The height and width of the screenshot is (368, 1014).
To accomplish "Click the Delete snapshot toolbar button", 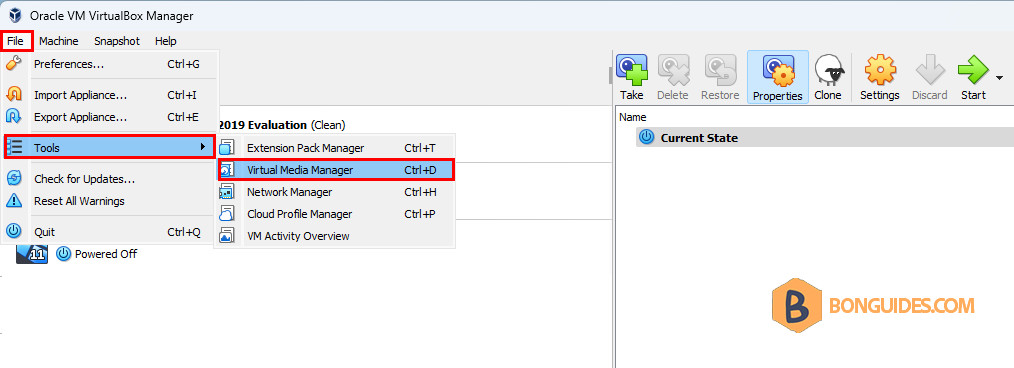I will point(673,78).
